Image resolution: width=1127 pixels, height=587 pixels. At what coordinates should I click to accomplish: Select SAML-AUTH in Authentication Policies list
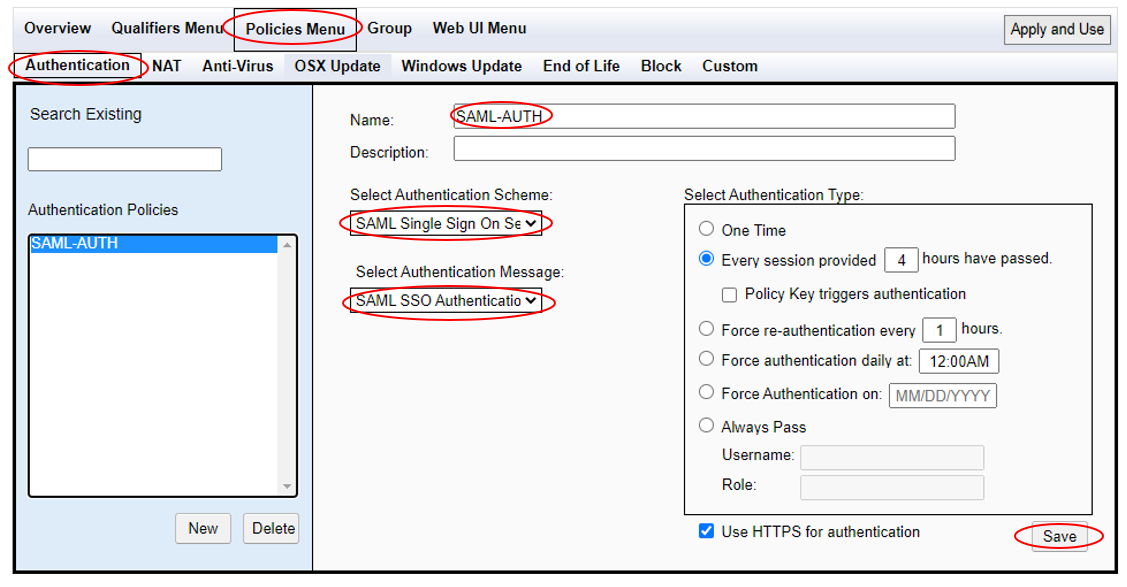point(153,244)
